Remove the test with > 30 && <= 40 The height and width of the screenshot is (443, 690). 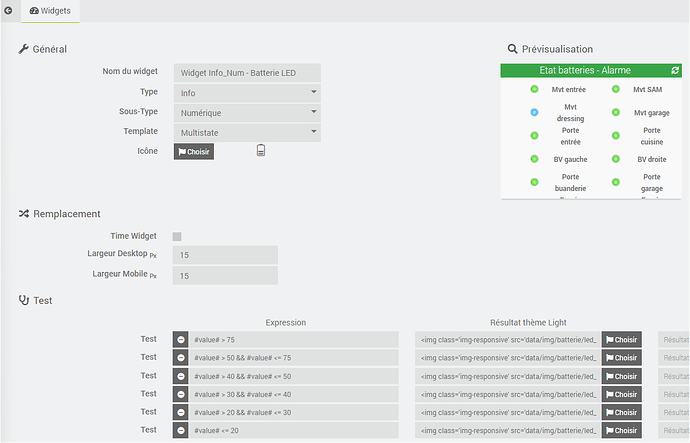[180, 394]
